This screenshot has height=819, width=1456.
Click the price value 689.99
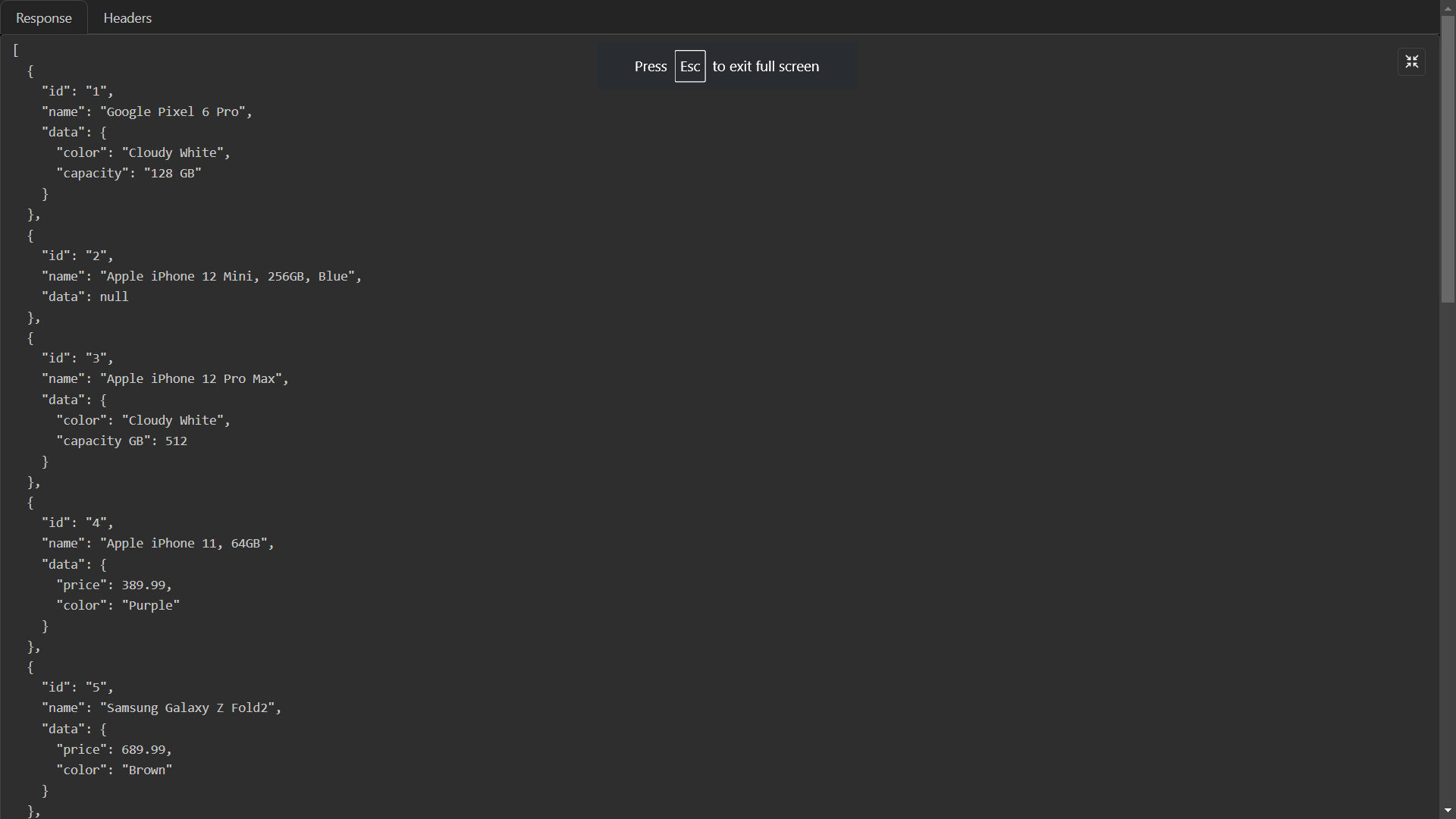pos(143,749)
